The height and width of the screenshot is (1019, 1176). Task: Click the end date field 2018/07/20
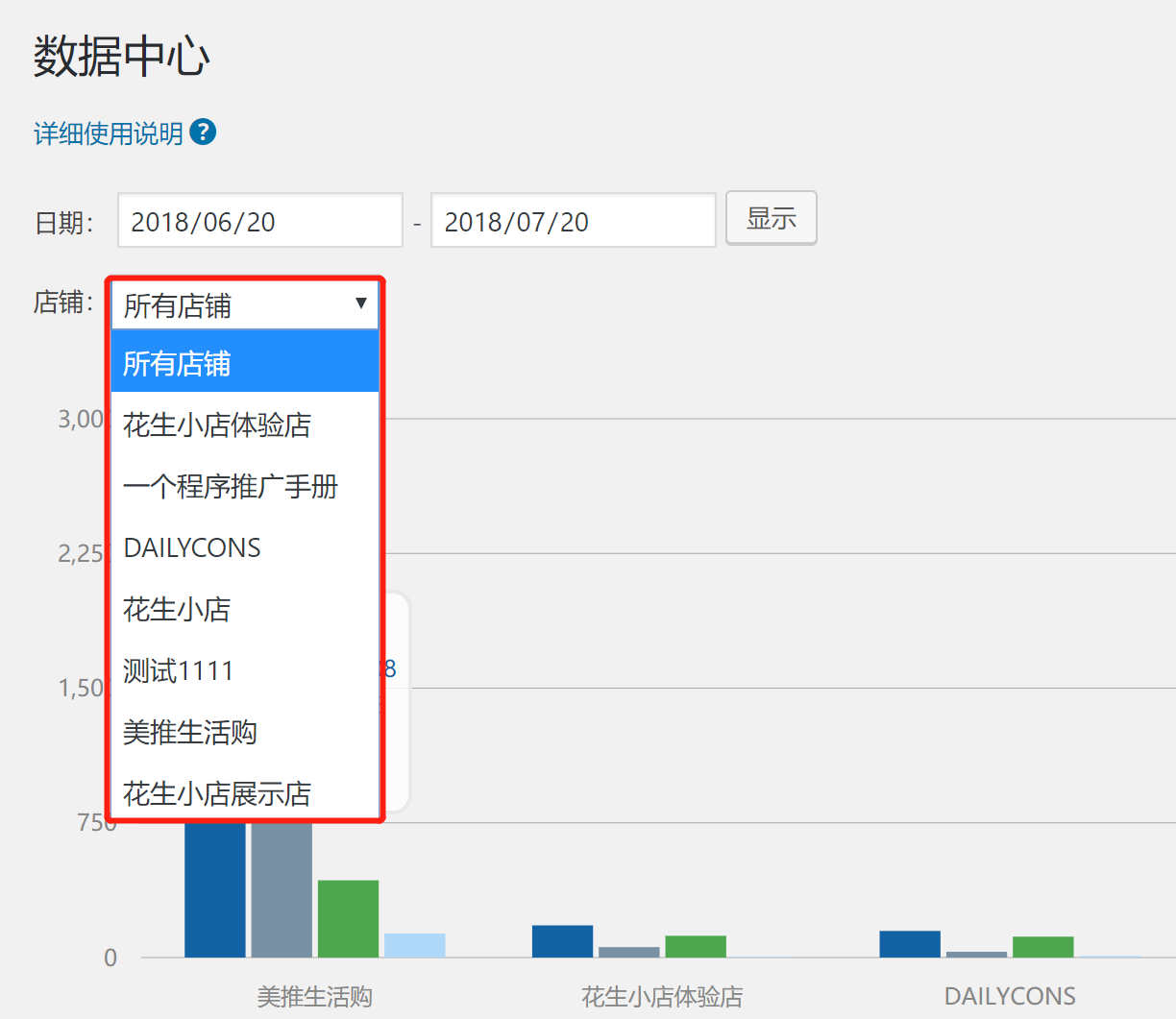(574, 220)
